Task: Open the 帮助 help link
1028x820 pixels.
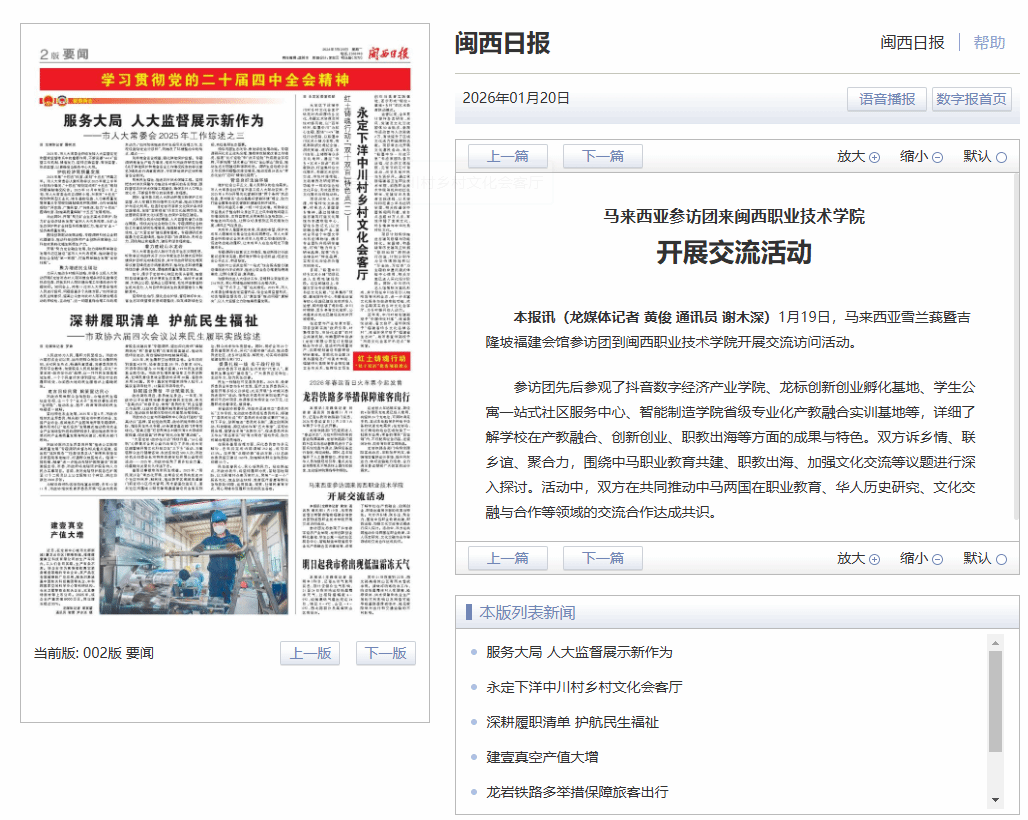Action: pyautogui.click(x=989, y=42)
